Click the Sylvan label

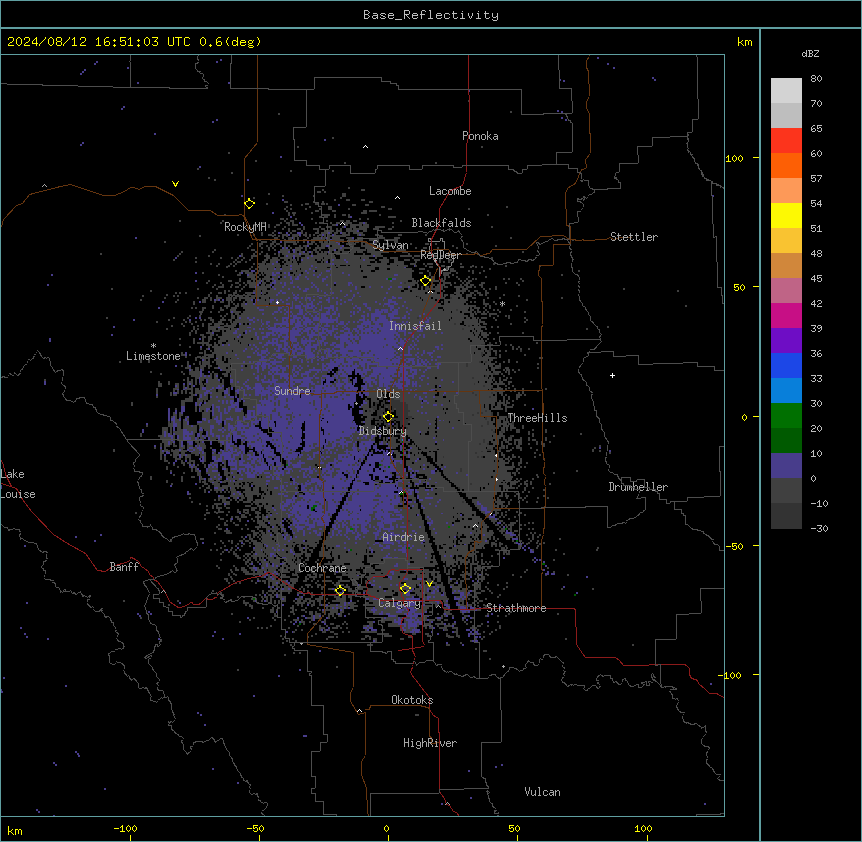(390, 245)
